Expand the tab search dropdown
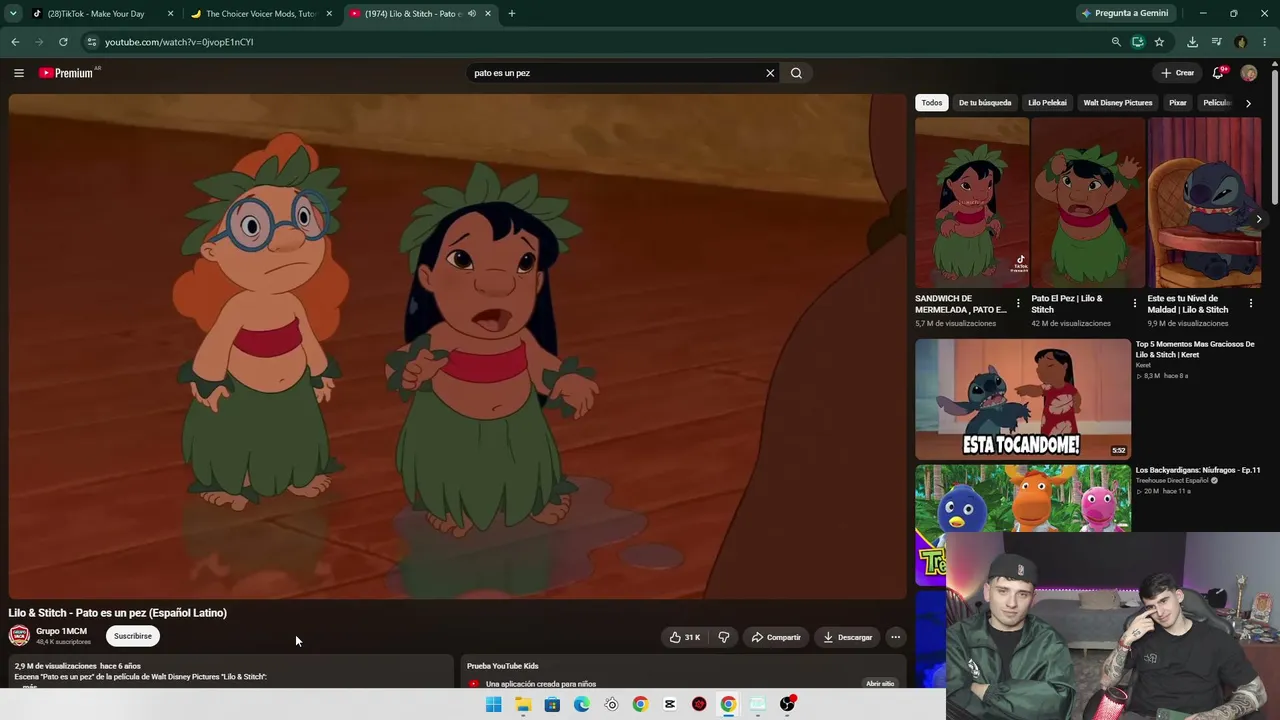This screenshot has height=720, width=1280. (x=13, y=14)
